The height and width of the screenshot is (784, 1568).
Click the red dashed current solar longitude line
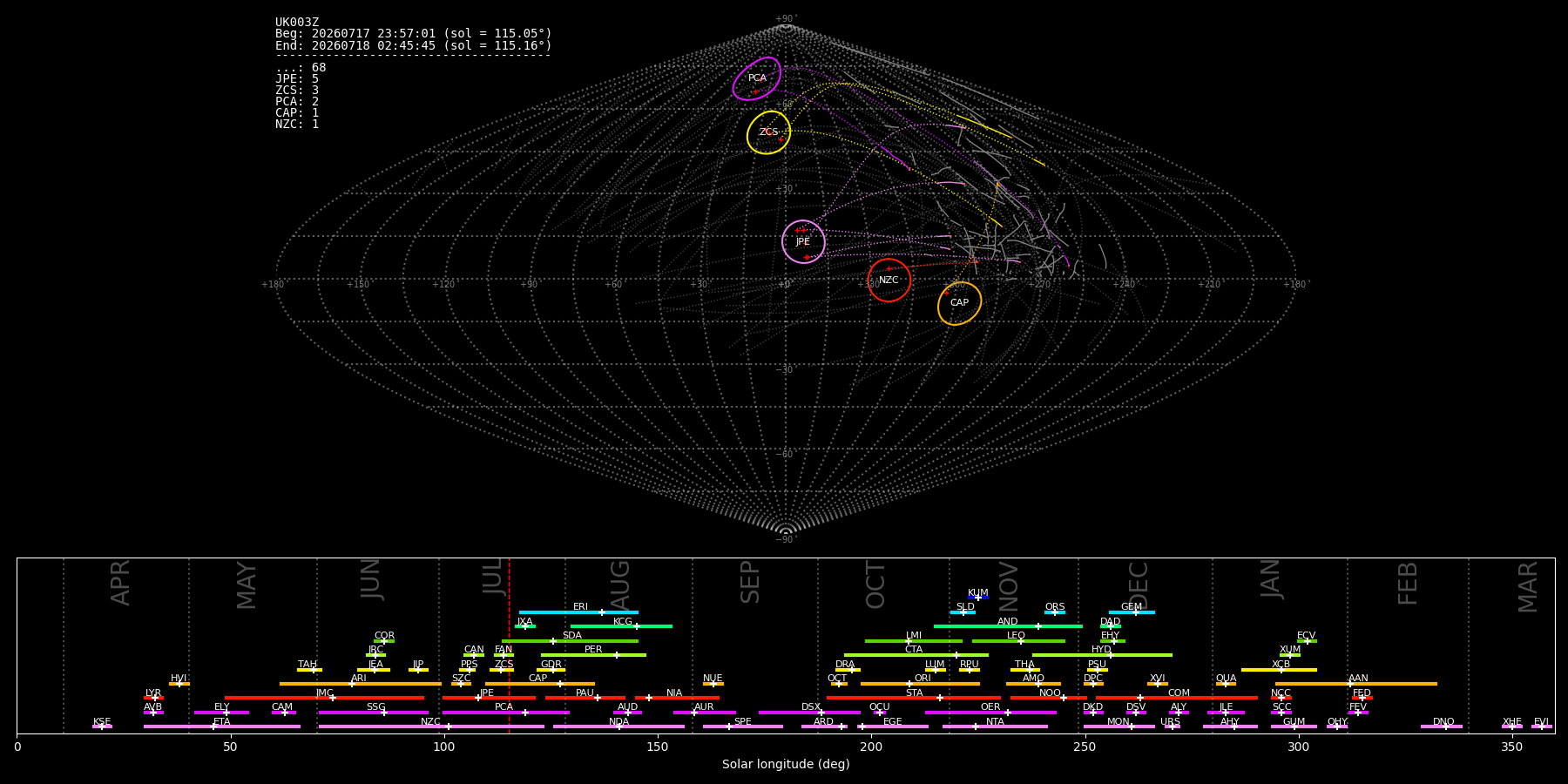tap(509, 645)
